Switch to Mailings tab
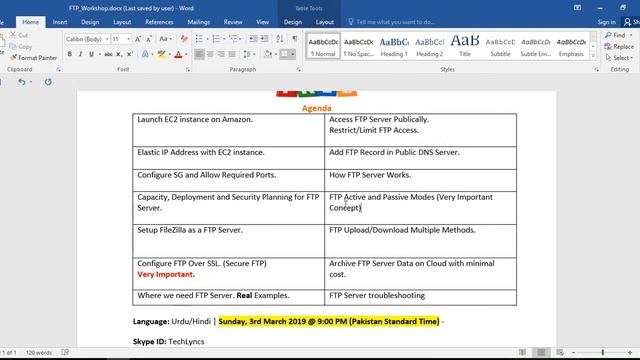 pos(198,22)
